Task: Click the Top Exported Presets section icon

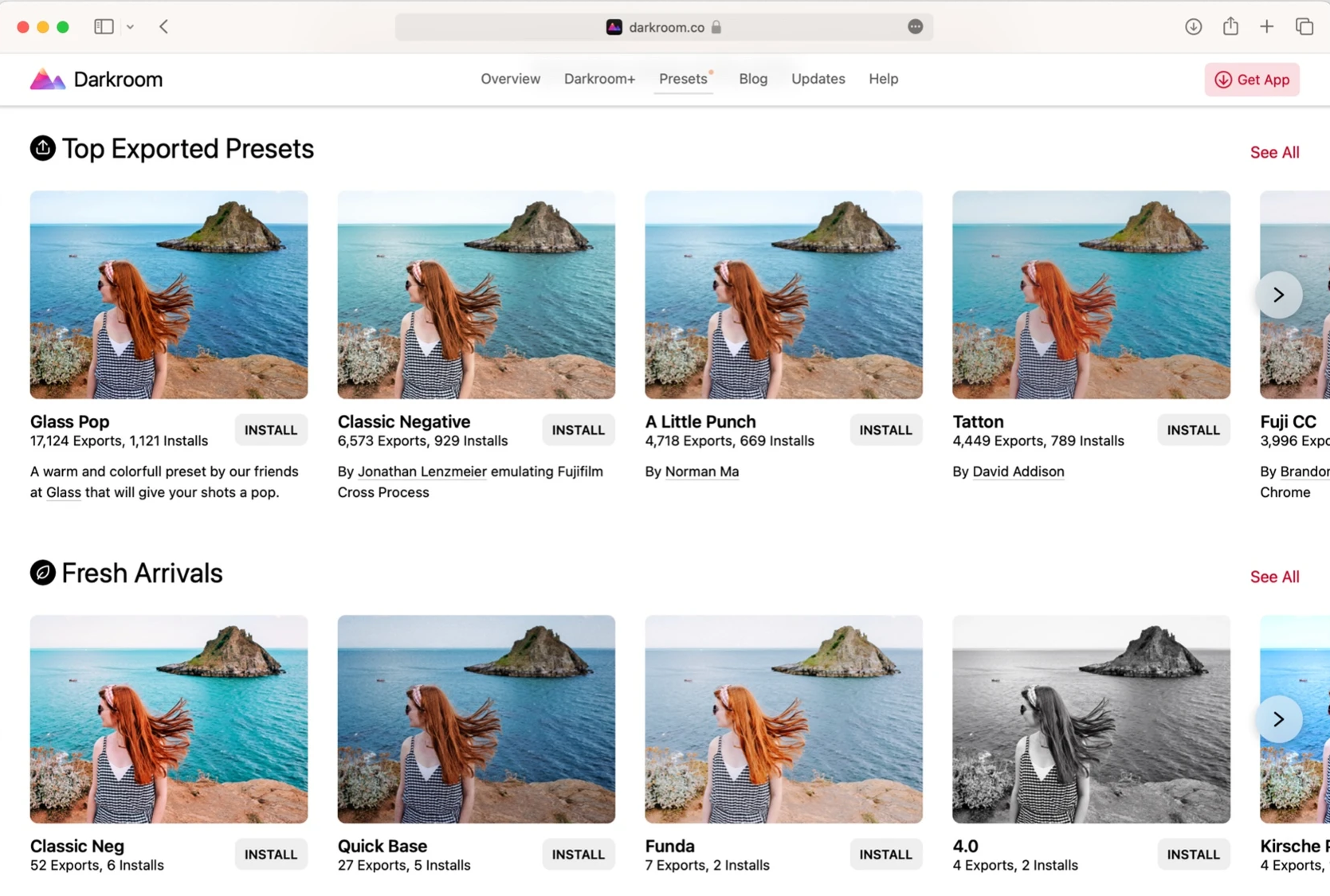Action: tap(43, 148)
